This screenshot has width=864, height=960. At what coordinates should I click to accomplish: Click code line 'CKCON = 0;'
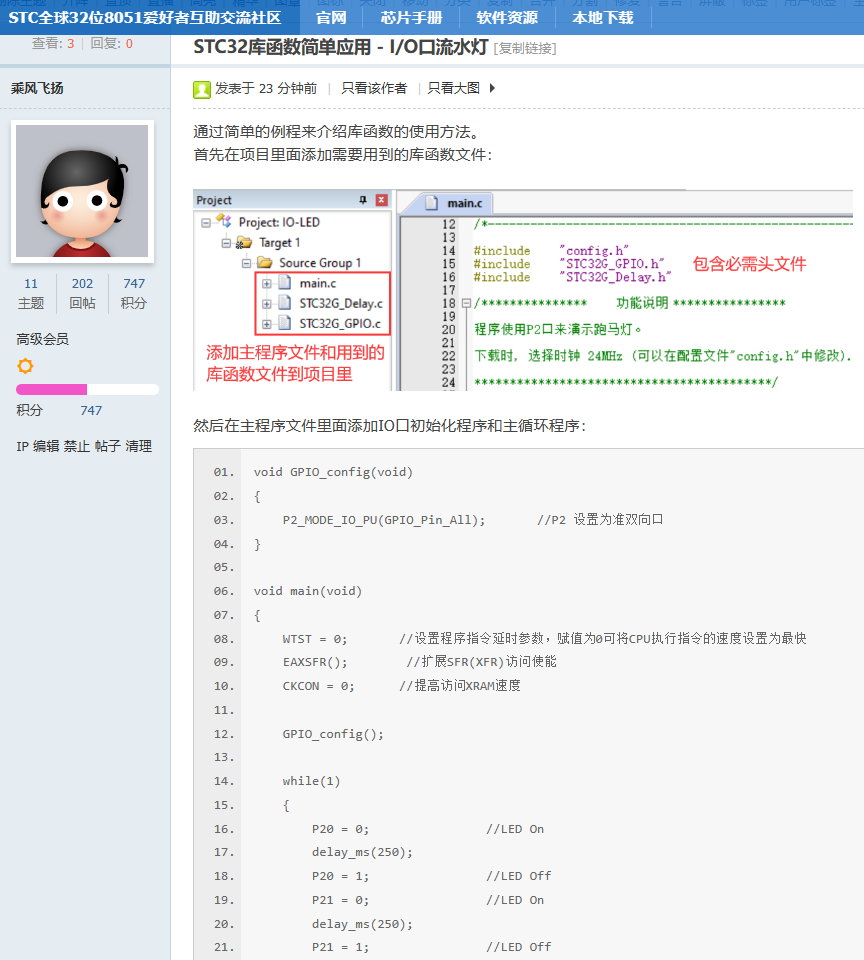(318, 686)
